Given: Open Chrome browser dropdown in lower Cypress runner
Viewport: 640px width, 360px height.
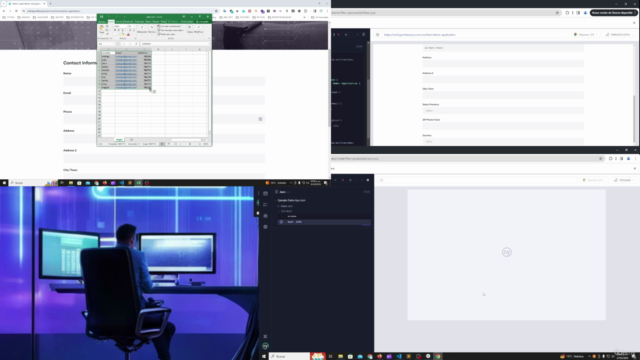Looking at the screenshot, I should tap(593, 180).
